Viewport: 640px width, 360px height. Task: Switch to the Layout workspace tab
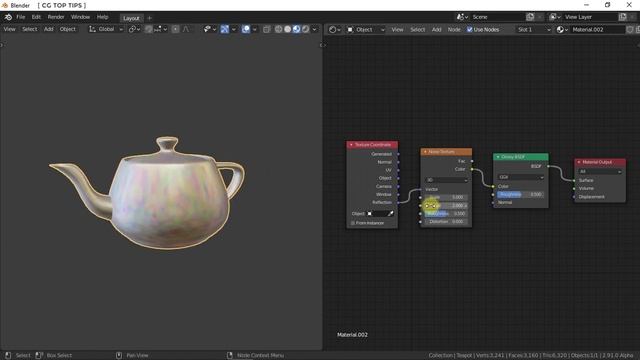point(131,18)
